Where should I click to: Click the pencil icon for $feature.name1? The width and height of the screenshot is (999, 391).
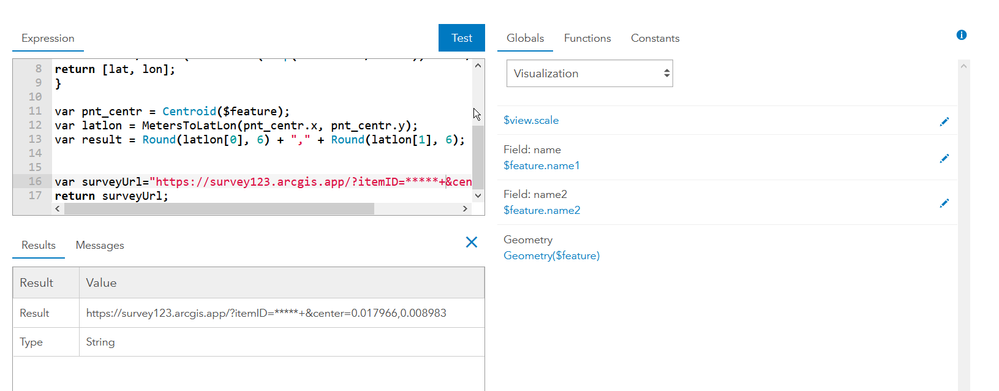(x=944, y=159)
